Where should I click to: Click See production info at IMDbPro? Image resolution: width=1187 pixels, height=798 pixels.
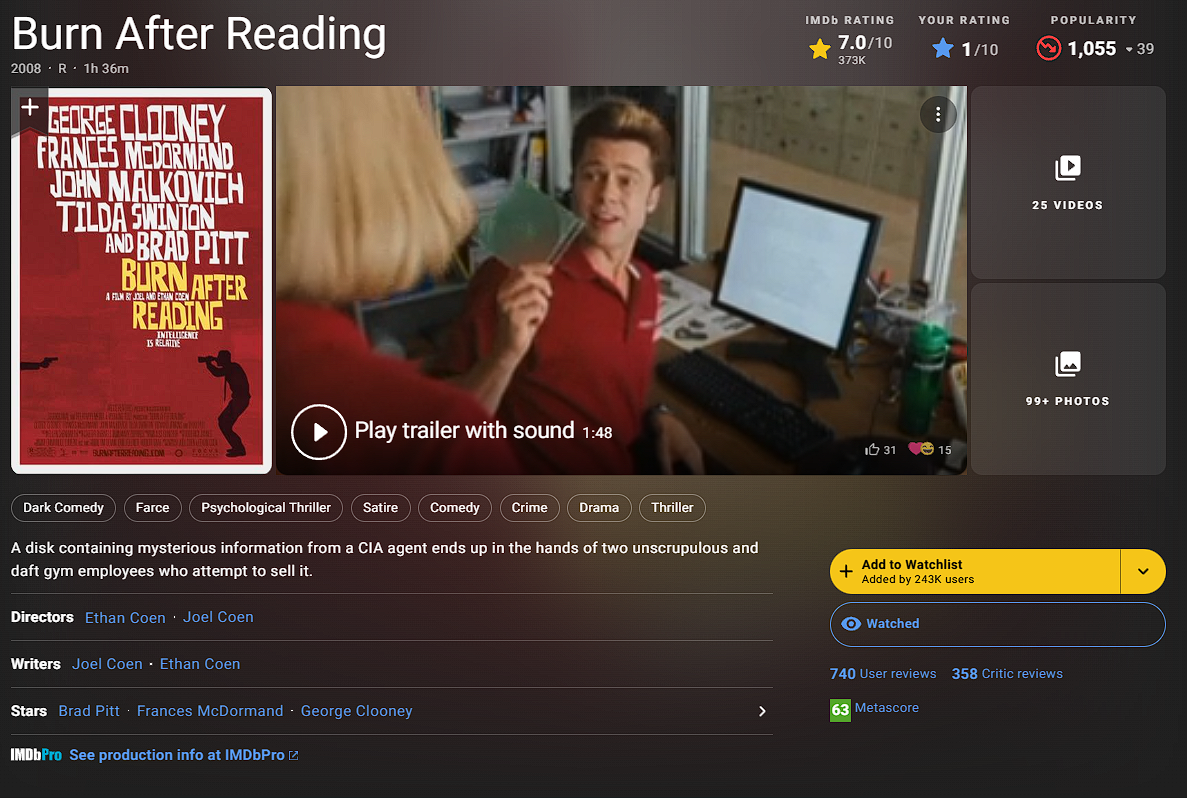(x=177, y=755)
